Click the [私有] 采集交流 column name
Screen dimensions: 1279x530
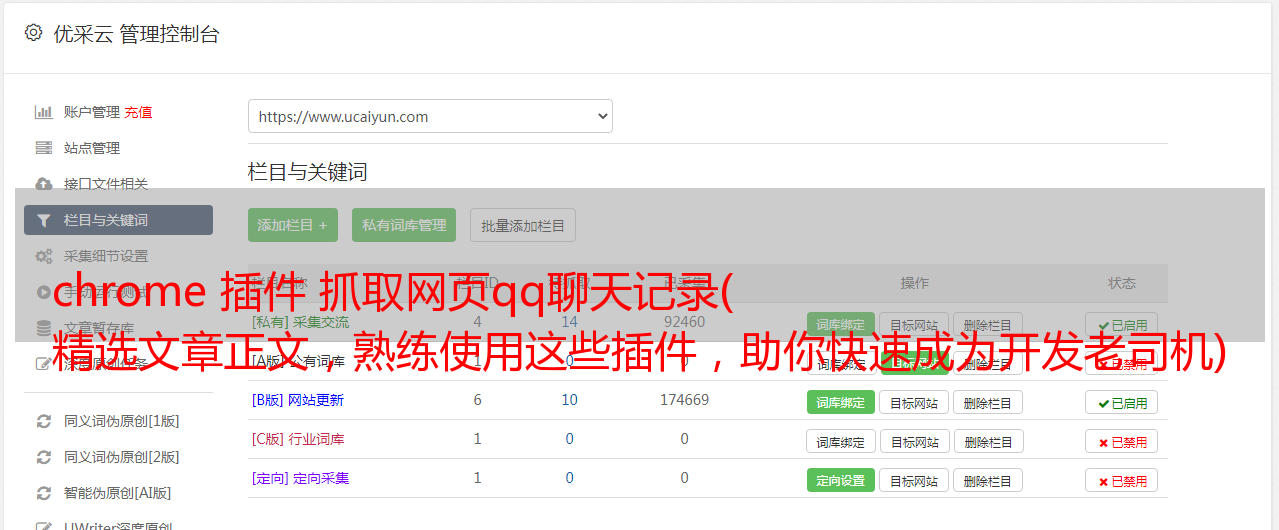[x=301, y=322]
